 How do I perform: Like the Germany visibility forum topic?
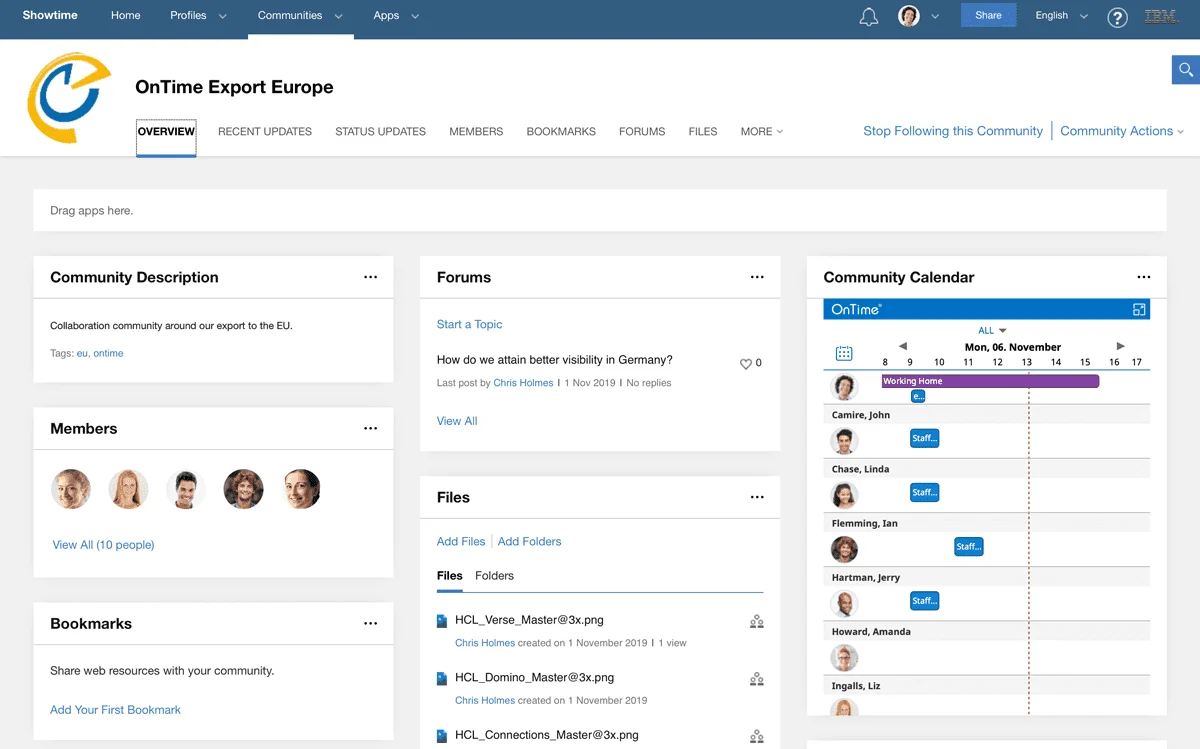(x=745, y=364)
